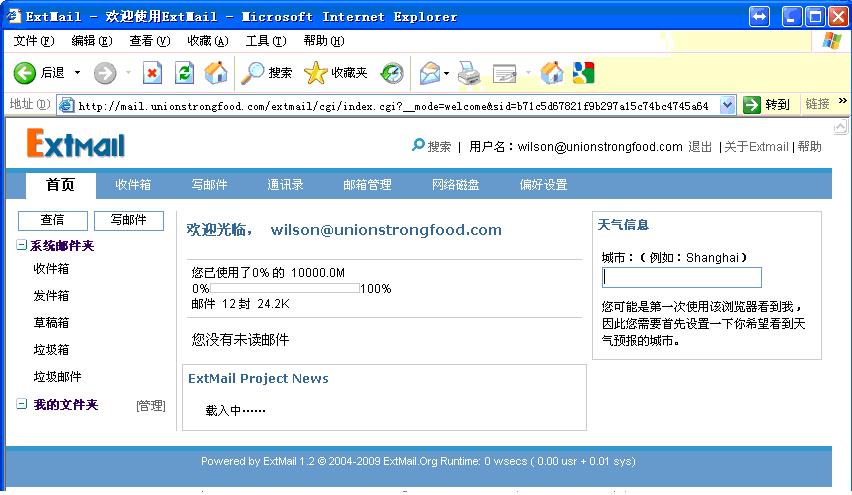Click the [管理] folder management link

[151, 406]
